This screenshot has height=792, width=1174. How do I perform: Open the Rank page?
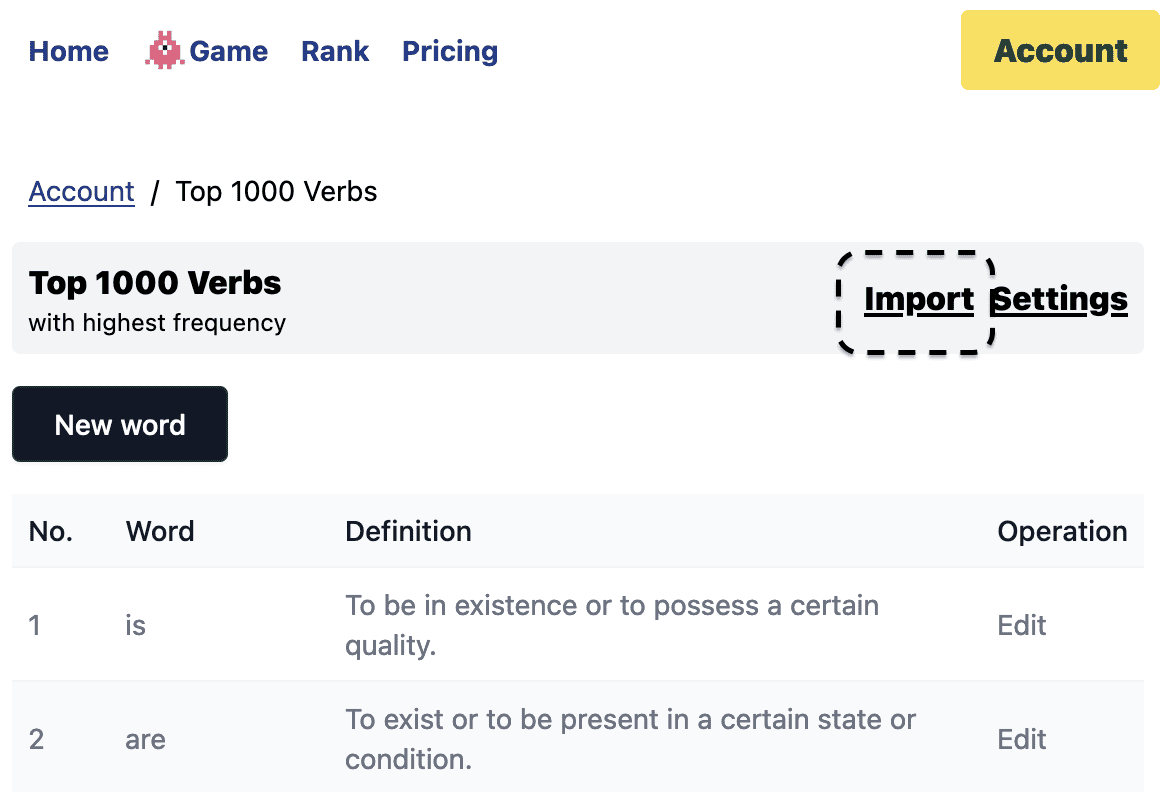pos(335,51)
